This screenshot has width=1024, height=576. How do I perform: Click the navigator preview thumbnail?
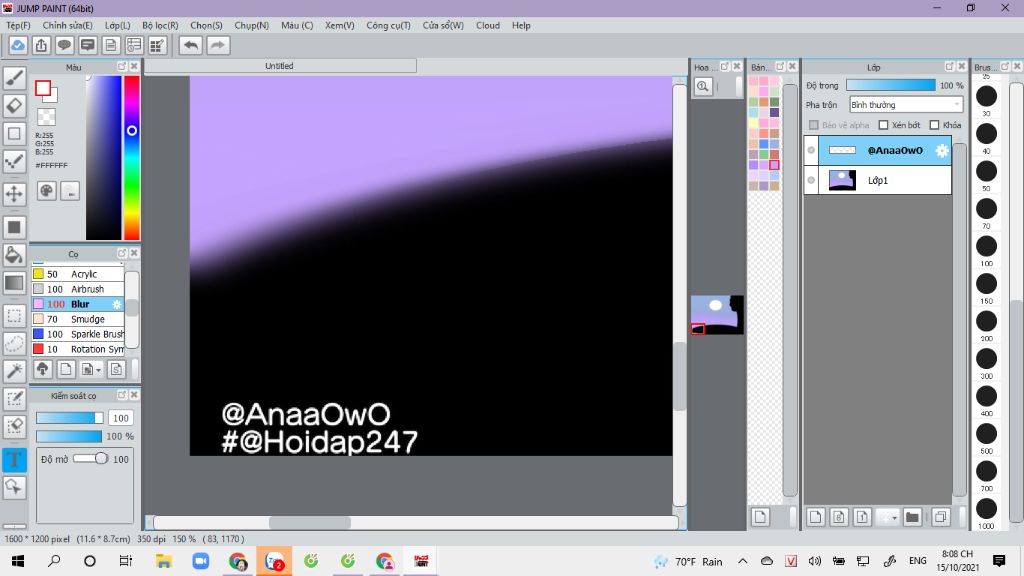click(717, 315)
